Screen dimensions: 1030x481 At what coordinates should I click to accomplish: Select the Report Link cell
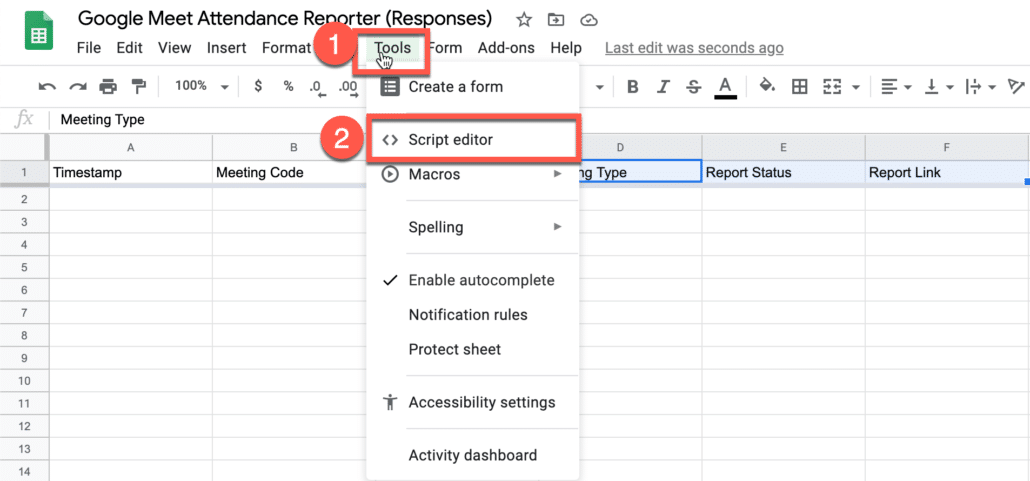click(x=947, y=173)
